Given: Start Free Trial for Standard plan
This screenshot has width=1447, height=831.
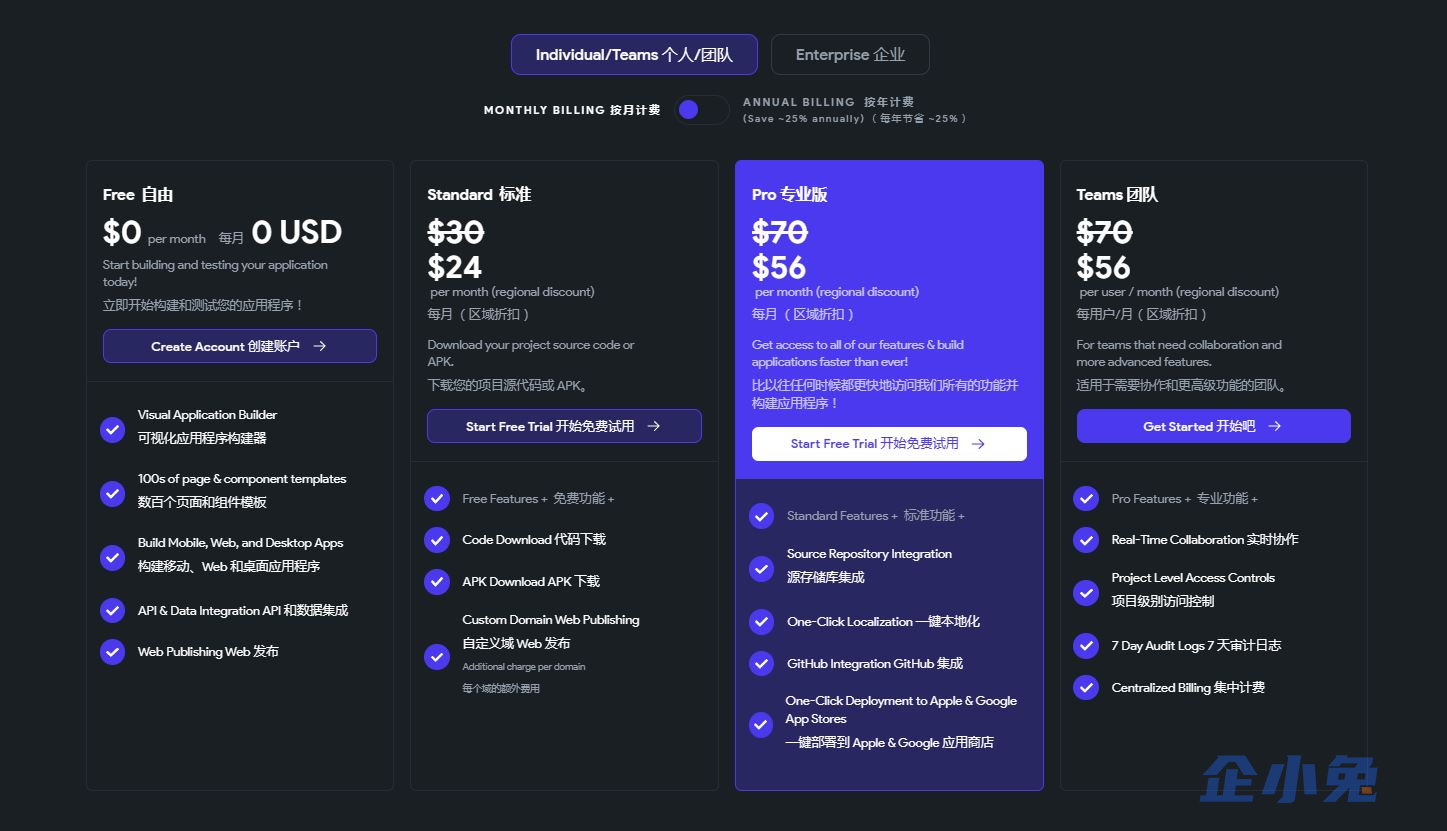Looking at the screenshot, I should pos(564,426).
